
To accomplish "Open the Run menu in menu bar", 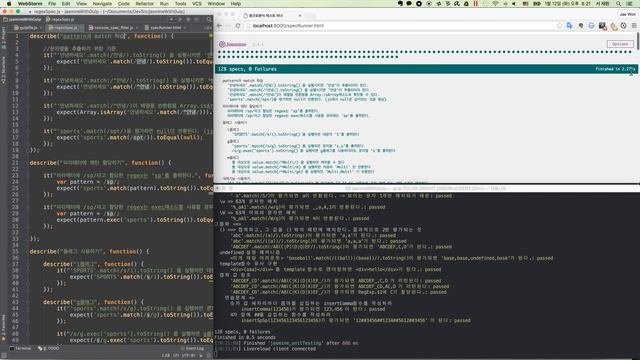I will click(x=164, y=4).
